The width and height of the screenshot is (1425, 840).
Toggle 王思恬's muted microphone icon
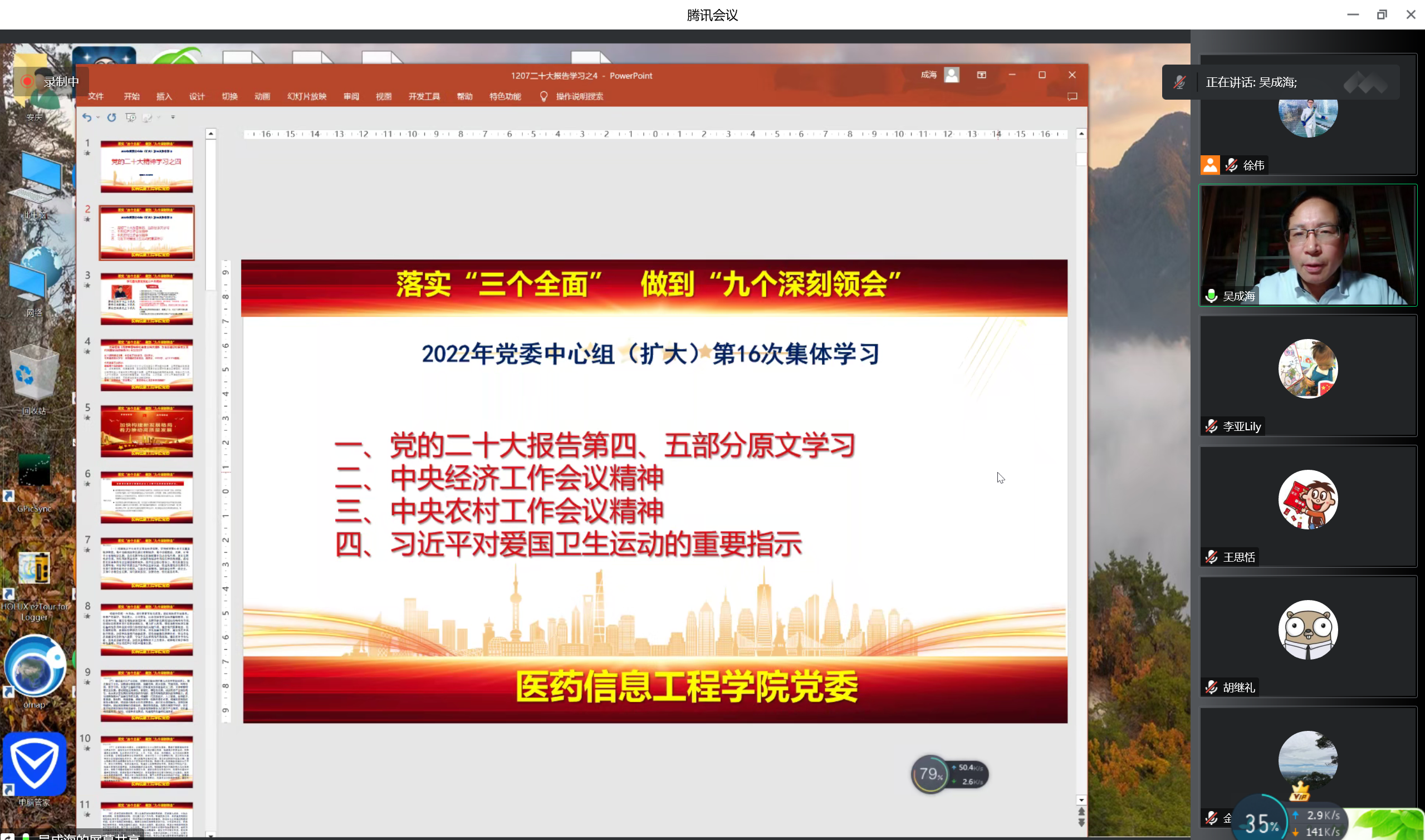point(1211,557)
